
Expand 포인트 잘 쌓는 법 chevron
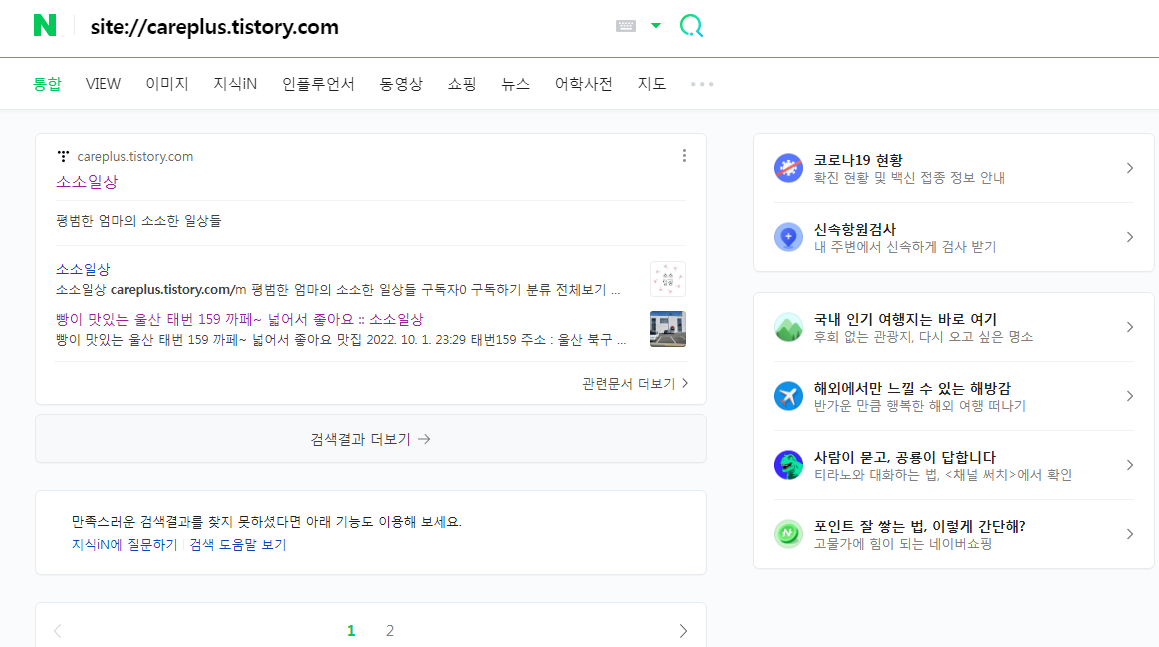coord(1129,534)
